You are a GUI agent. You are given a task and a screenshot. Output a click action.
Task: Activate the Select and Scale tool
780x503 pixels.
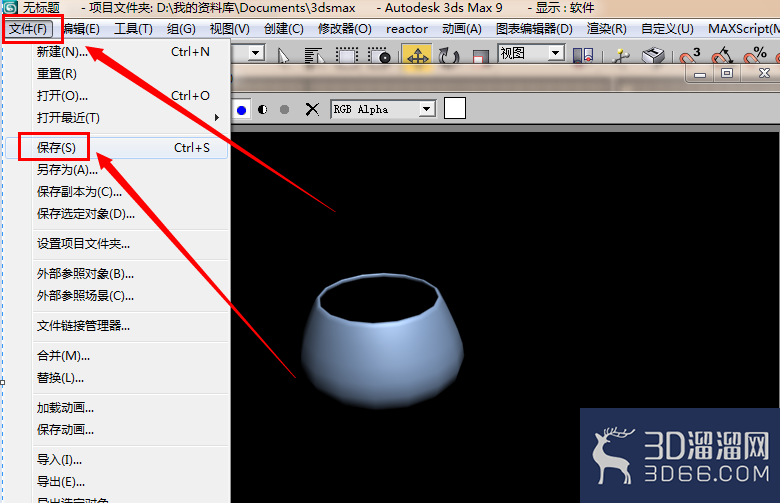[x=479, y=56]
